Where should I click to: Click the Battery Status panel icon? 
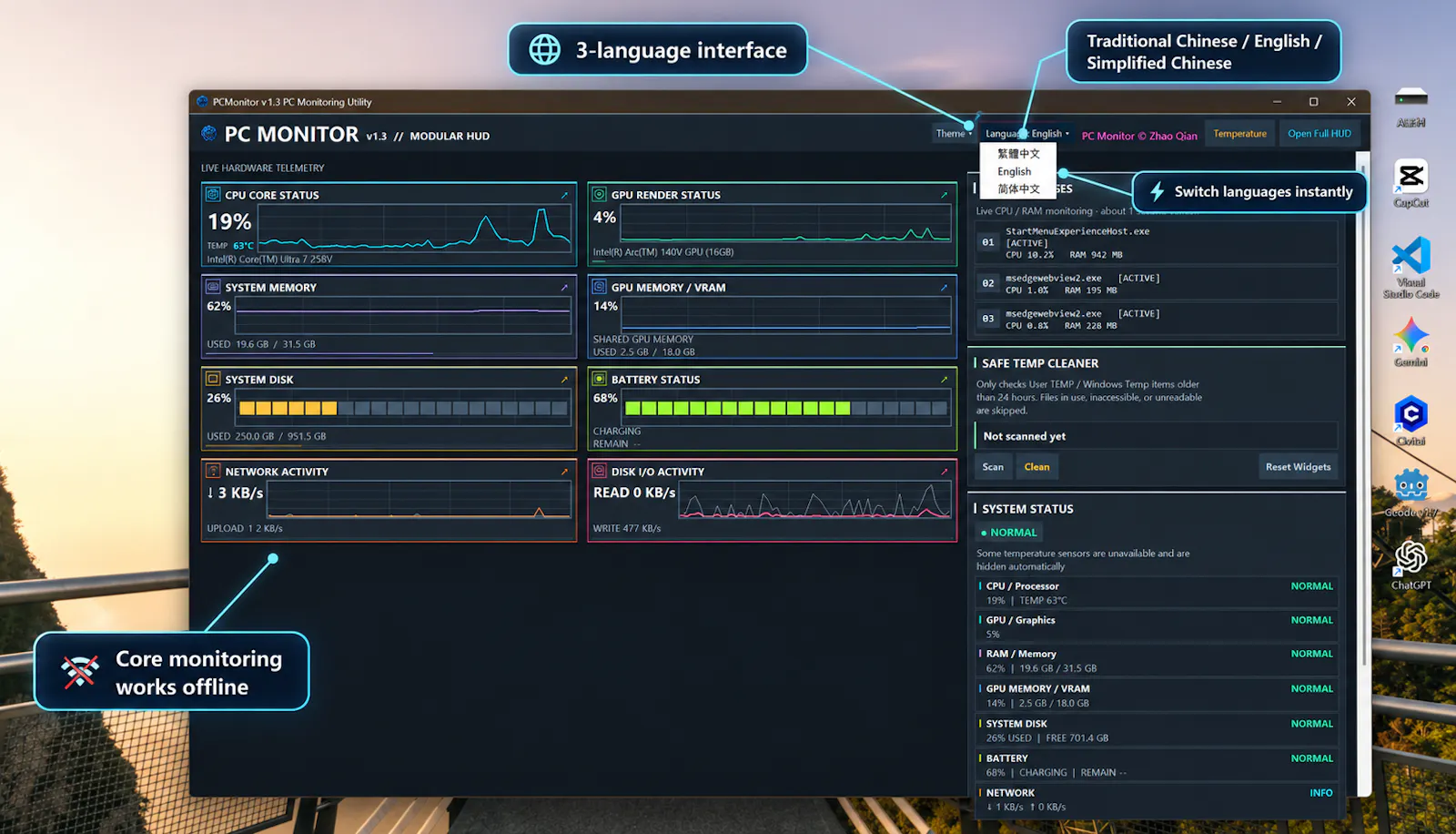[x=600, y=379]
